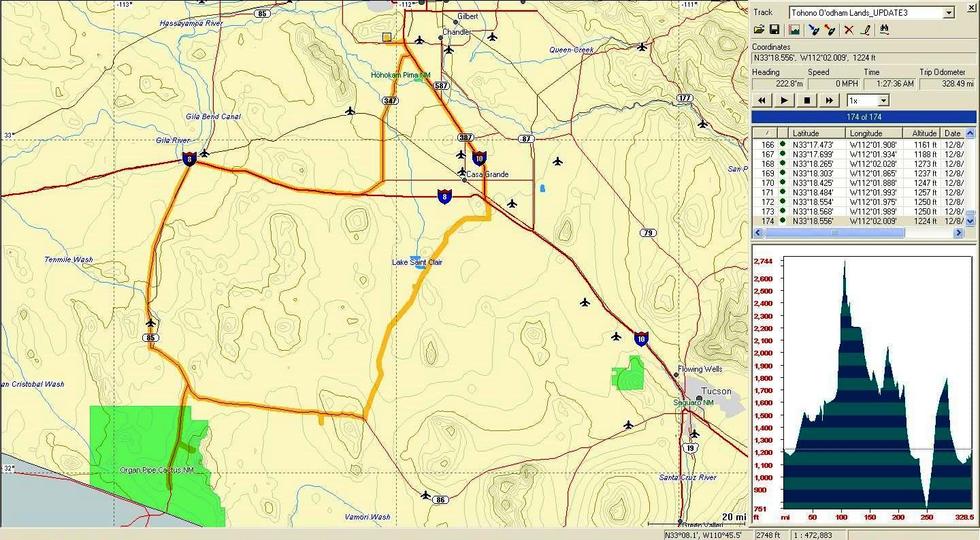Image resolution: width=980 pixels, height=540 pixels.
Task: Select track point row 166
Action: tap(859, 144)
